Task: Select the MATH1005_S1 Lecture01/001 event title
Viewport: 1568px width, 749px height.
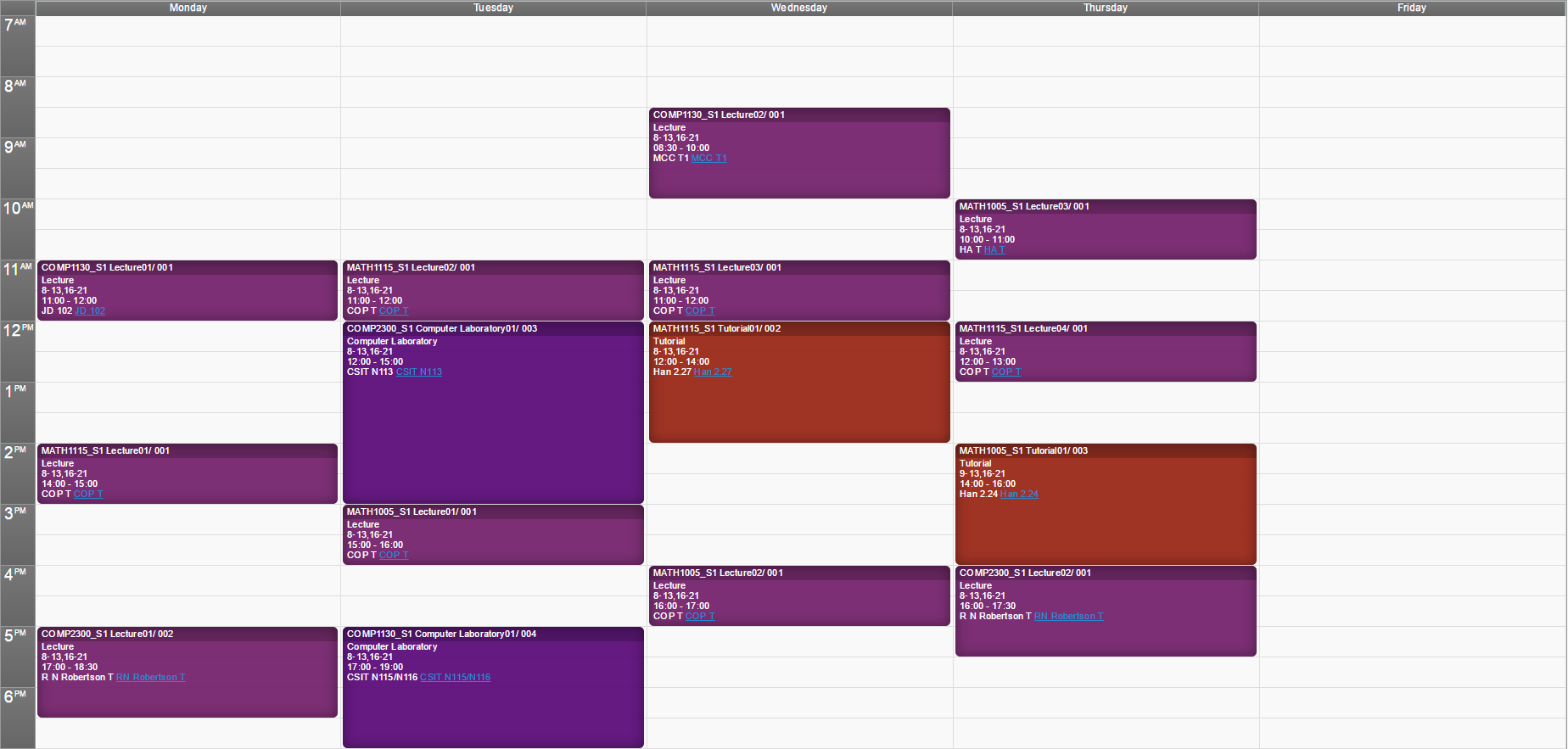Action: click(x=412, y=512)
